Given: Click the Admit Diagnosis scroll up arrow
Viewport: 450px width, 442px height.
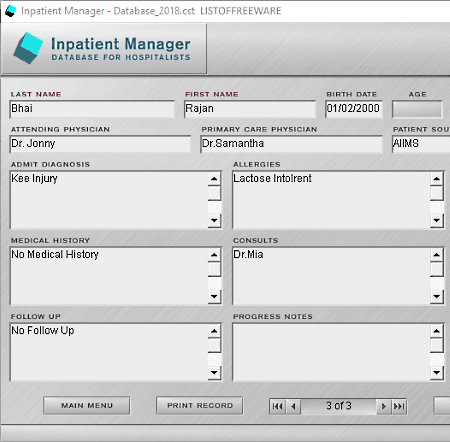Looking at the screenshot, I should pyautogui.click(x=214, y=179).
